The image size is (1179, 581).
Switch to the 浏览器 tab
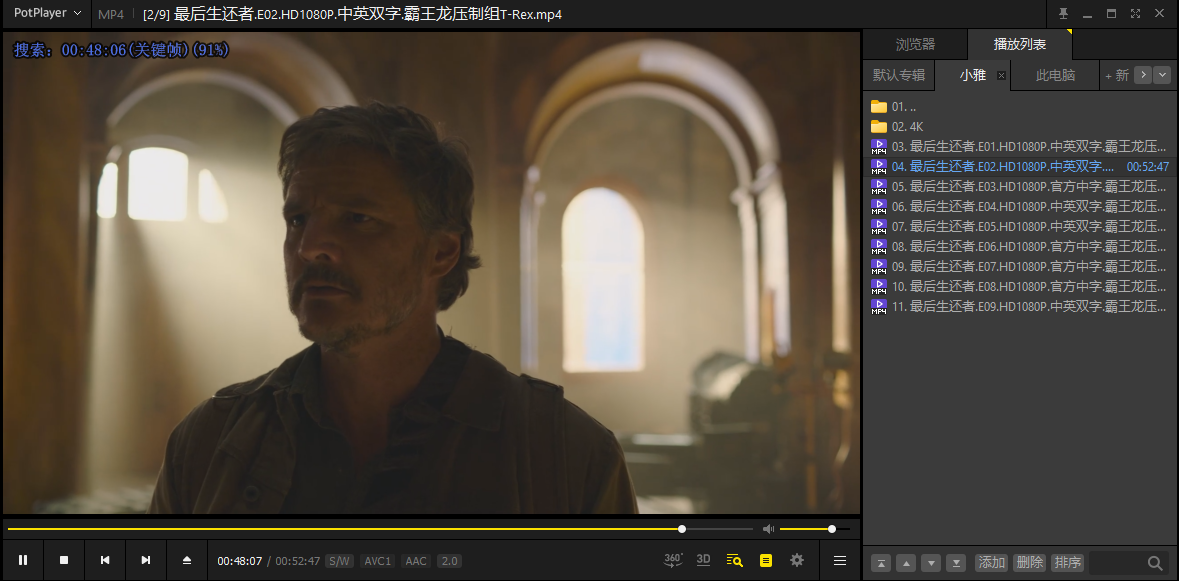click(915, 44)
